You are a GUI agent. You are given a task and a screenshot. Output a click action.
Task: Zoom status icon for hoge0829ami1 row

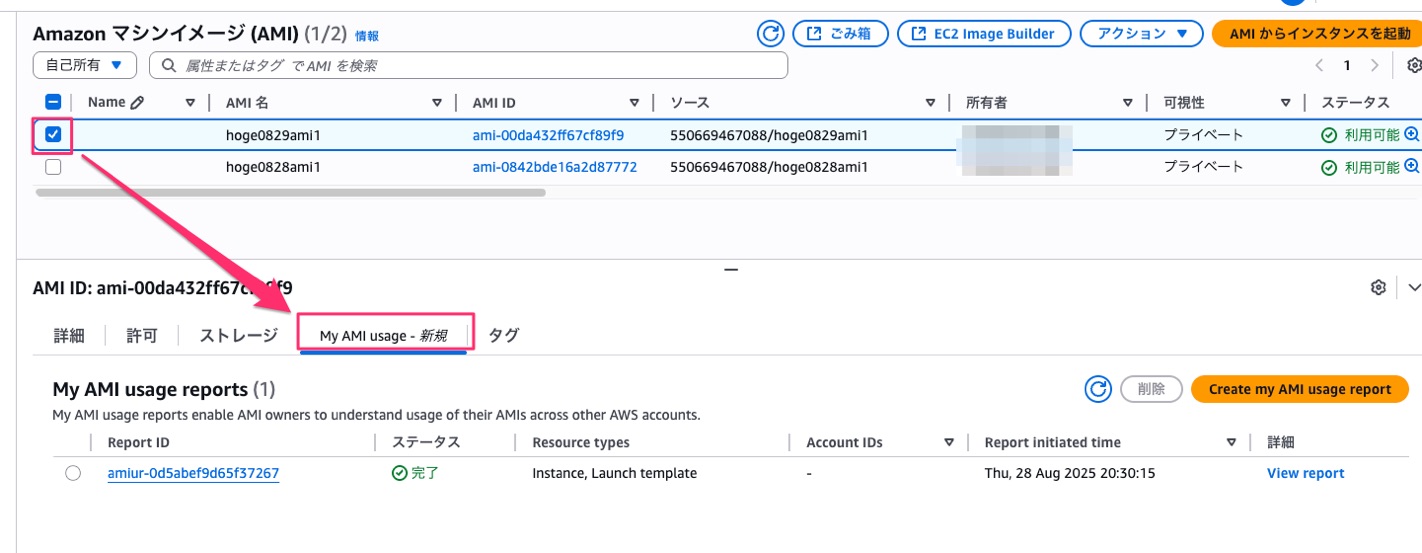[1412, 135]
